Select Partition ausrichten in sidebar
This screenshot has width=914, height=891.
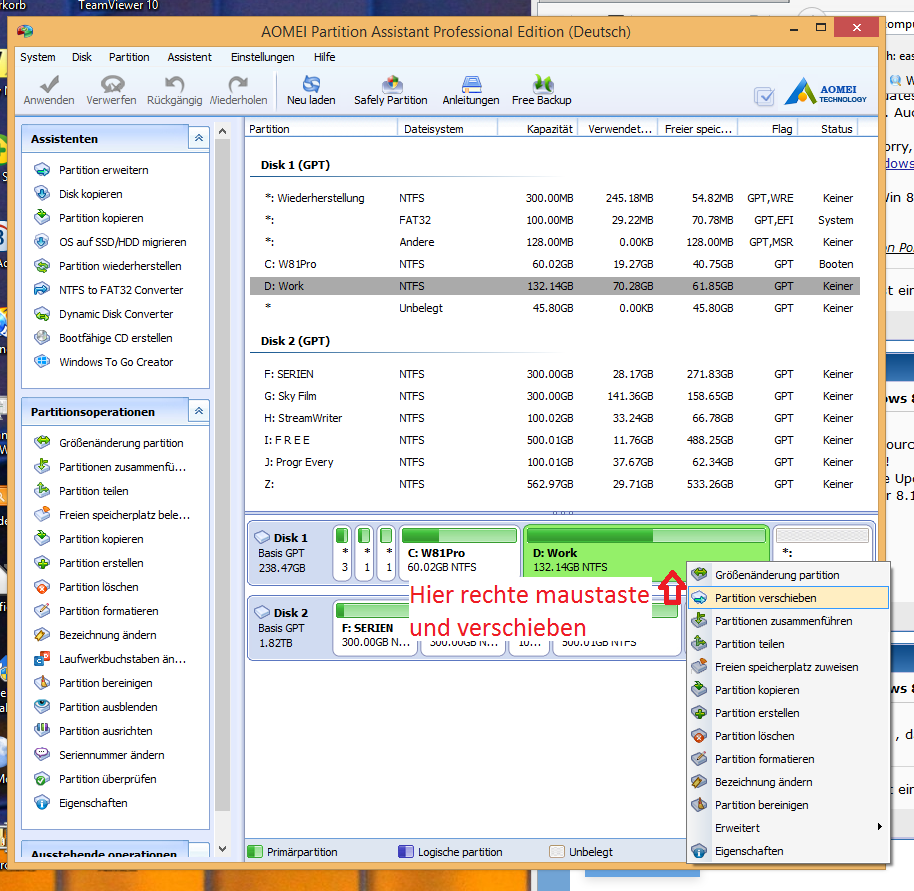(106, 731)
